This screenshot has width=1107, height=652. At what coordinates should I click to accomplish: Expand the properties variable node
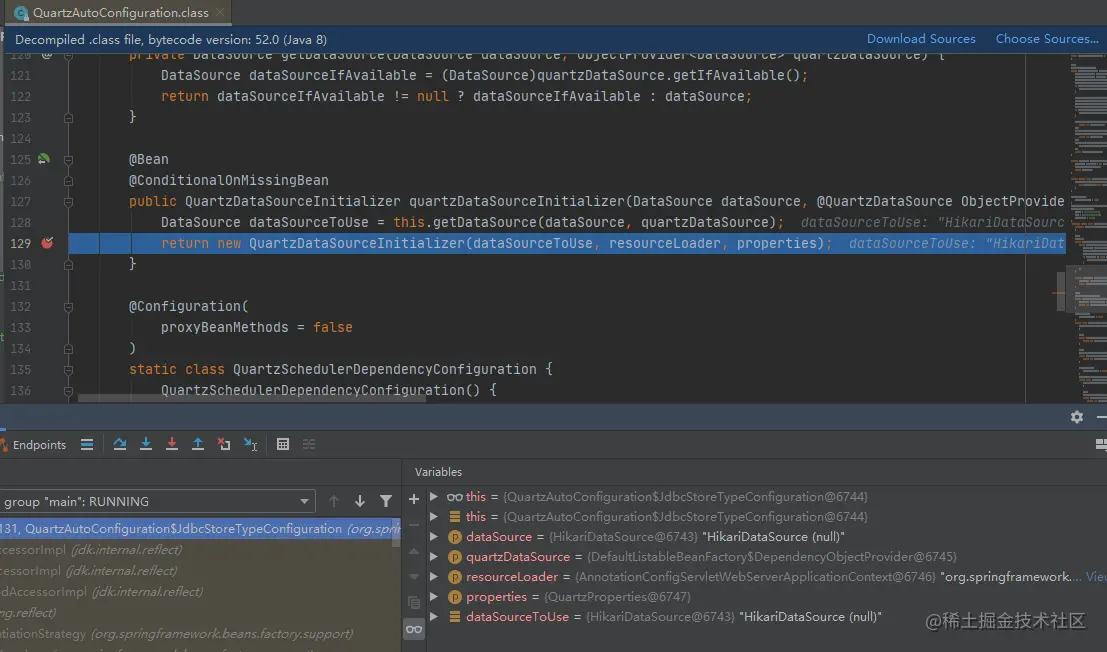[x=434, y=597]
